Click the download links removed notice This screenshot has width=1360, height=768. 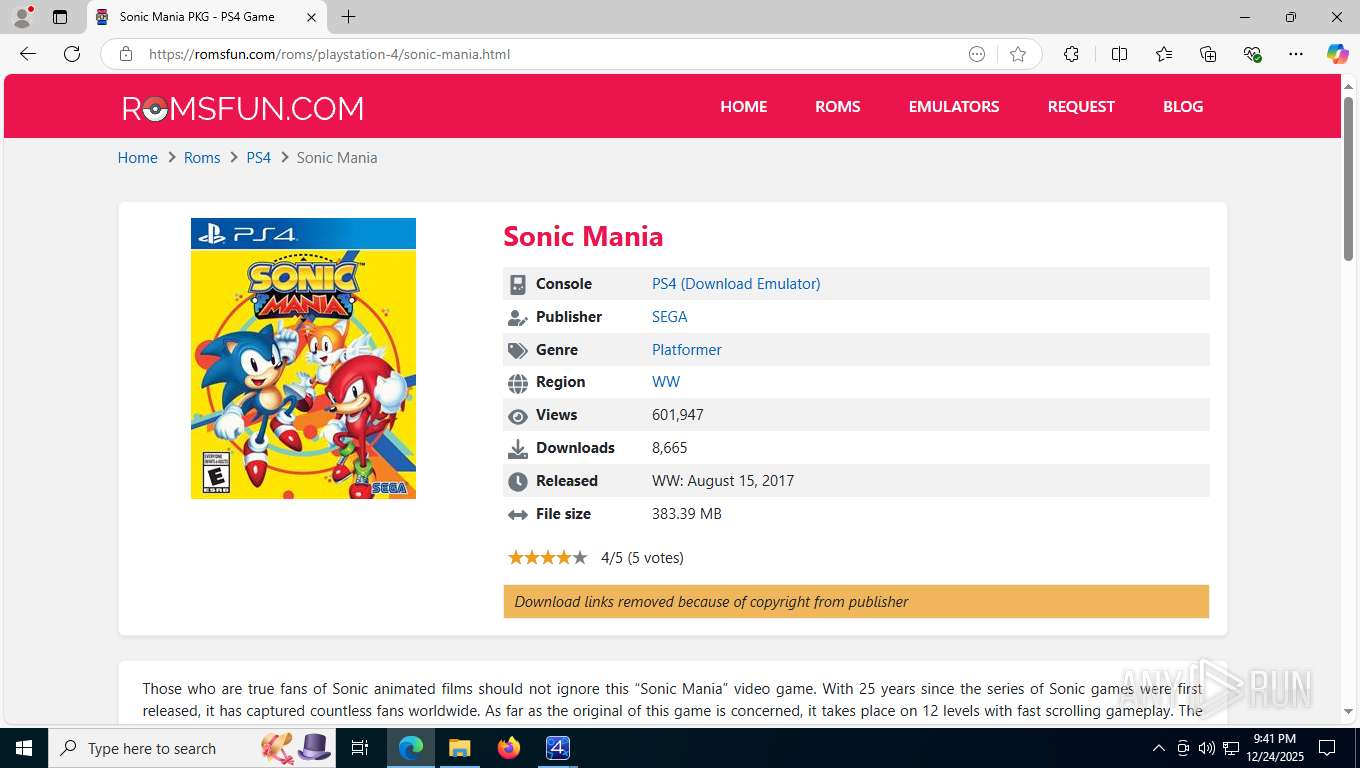coord(856,602)
